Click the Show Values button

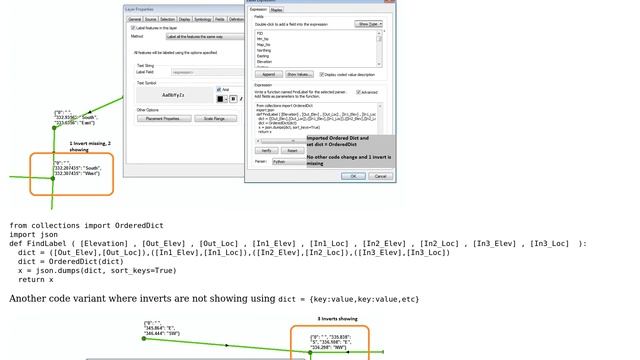click(x=299, y=74)
